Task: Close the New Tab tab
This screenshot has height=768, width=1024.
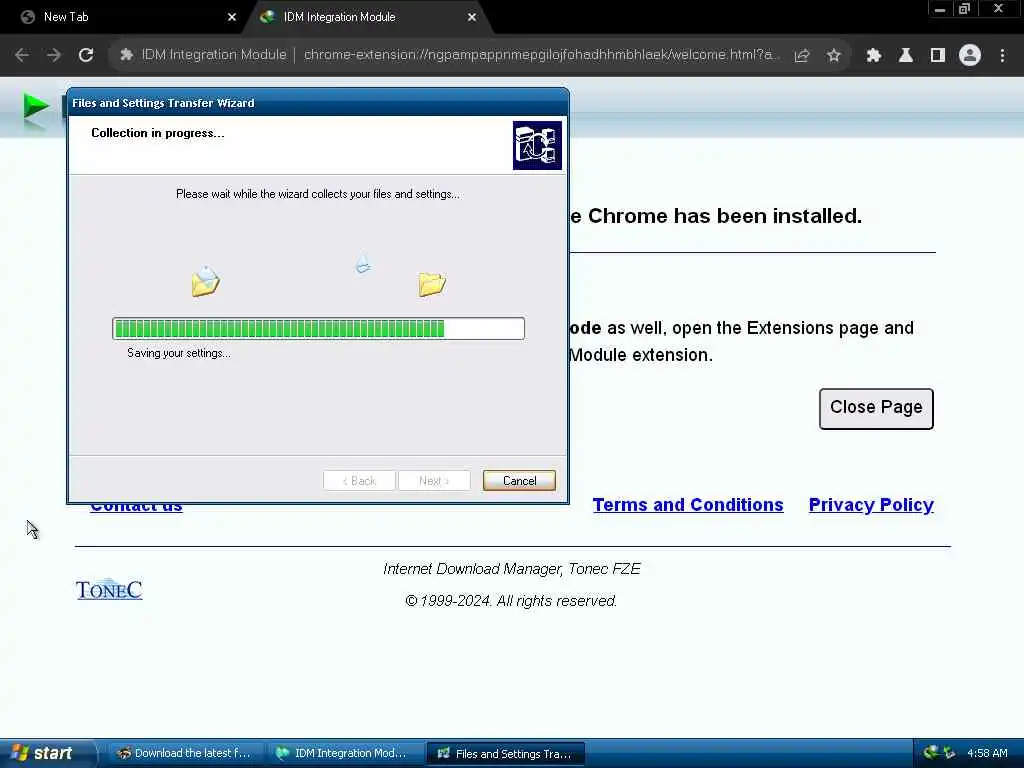Action: [232, 17]
